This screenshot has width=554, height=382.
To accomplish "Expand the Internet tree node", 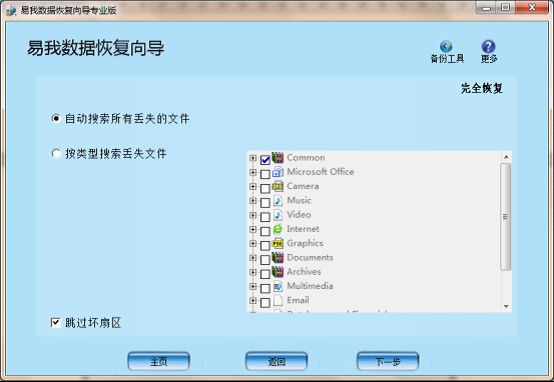I will click(x=253, y=229).
